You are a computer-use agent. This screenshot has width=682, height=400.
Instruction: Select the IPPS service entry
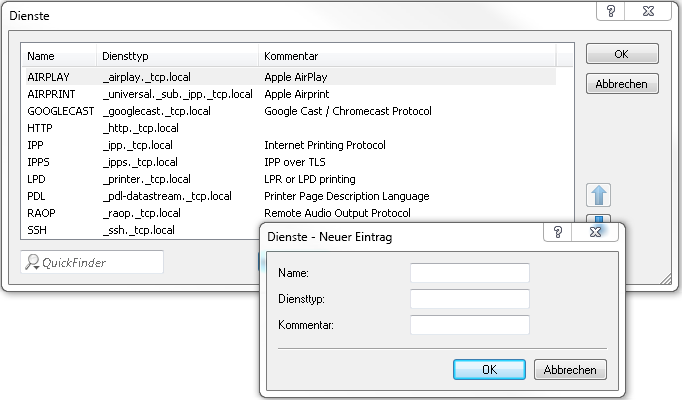coord(38,162)
